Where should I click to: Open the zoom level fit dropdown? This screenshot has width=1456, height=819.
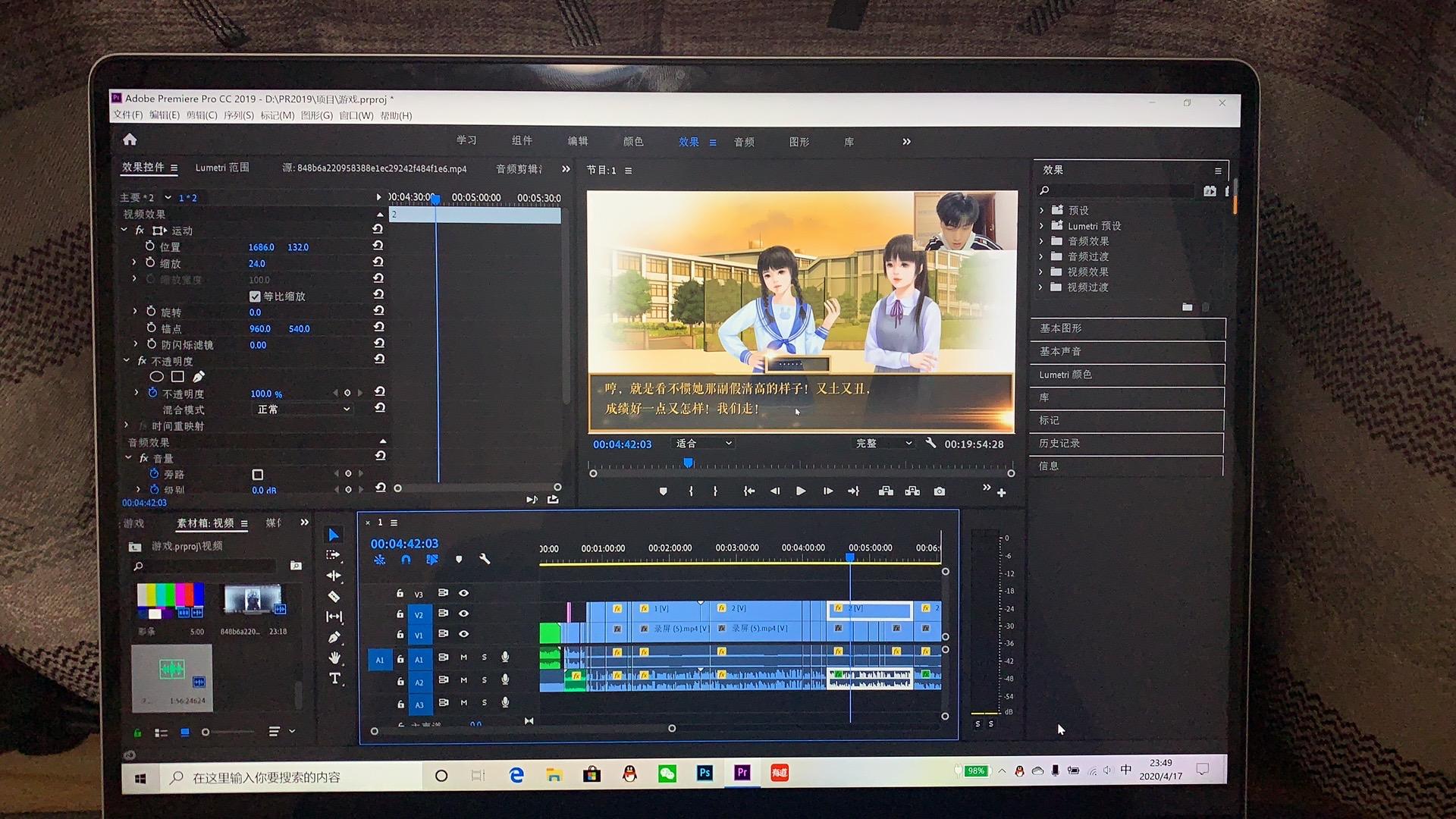tap(704, 444)
